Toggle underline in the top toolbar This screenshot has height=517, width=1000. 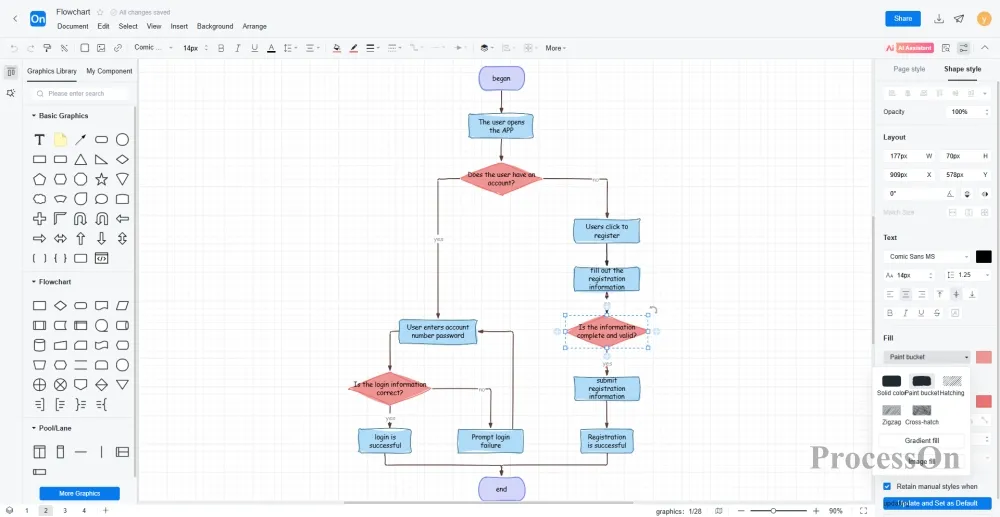255,48
